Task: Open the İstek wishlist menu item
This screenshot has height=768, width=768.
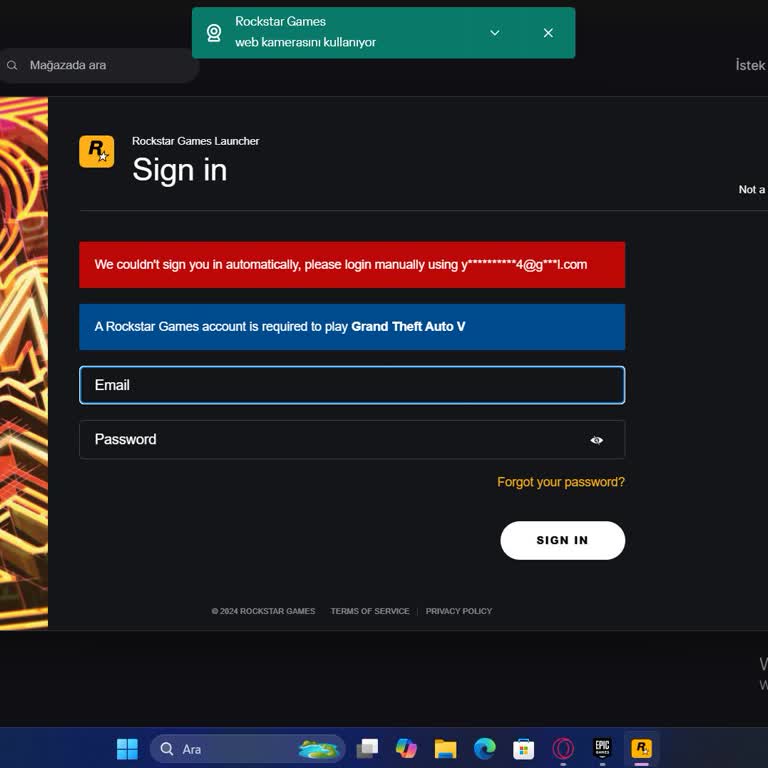Action: coord(750,65)
